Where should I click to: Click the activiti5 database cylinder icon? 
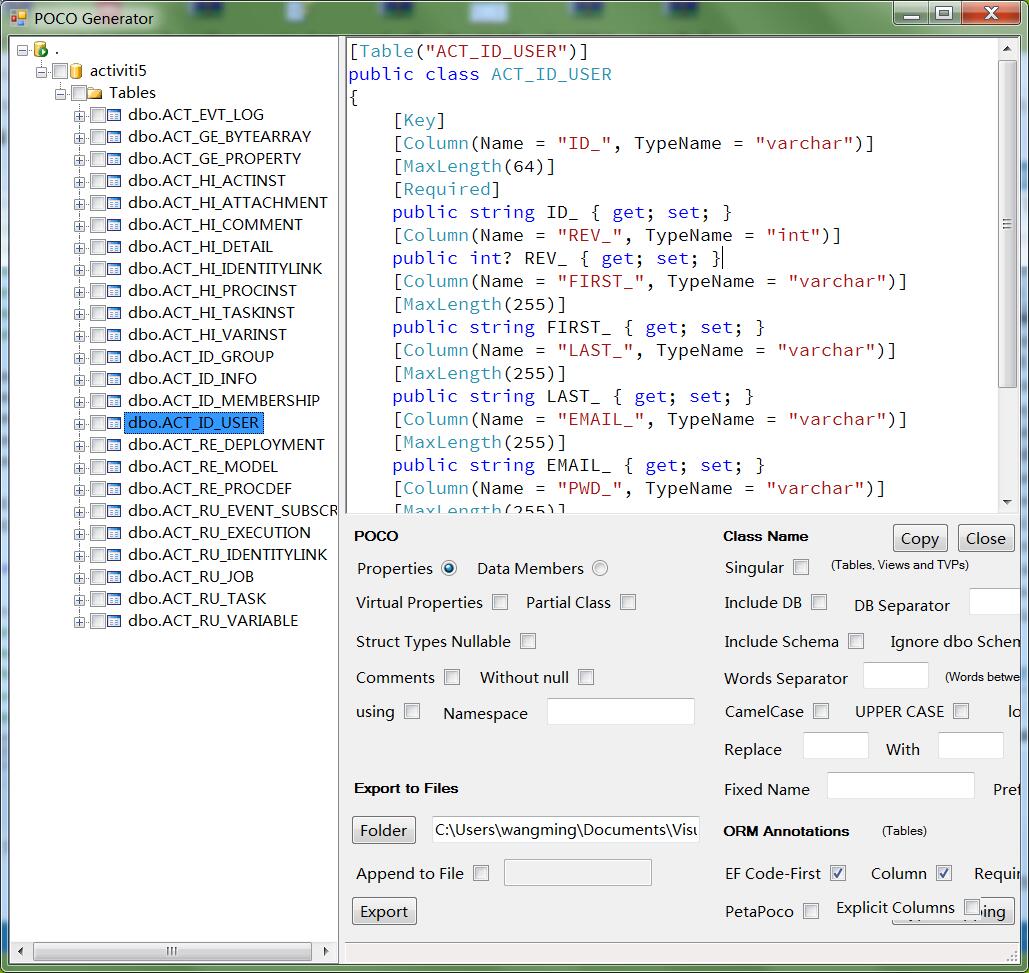pos(76,71)
